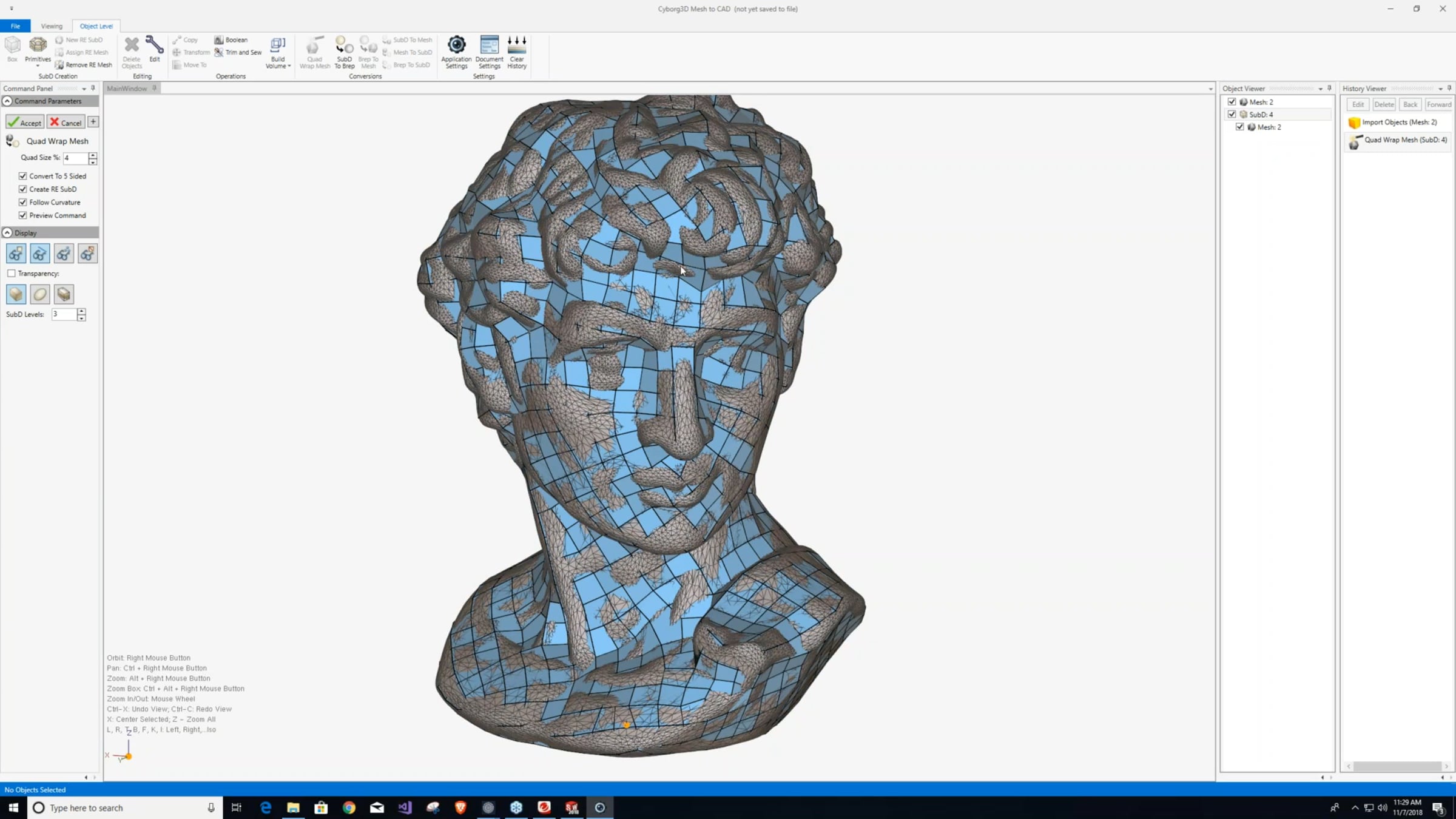Viewport: 1456px width, 819px height.
Task: Pin the Command Panel
Action: 93,89
